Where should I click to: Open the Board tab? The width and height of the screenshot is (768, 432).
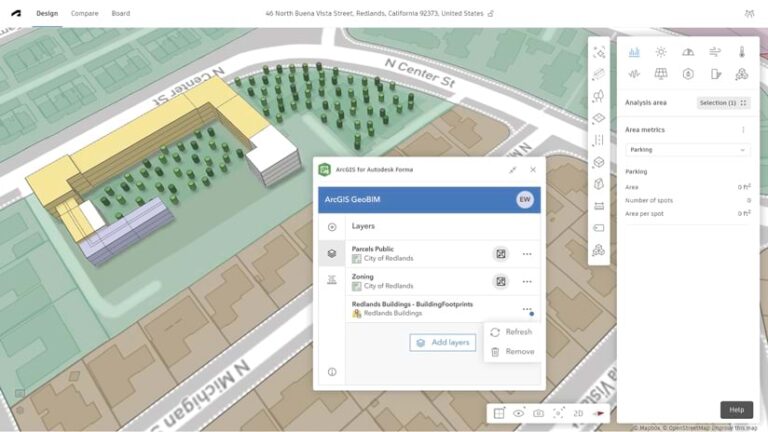click(x=120, y=13)
